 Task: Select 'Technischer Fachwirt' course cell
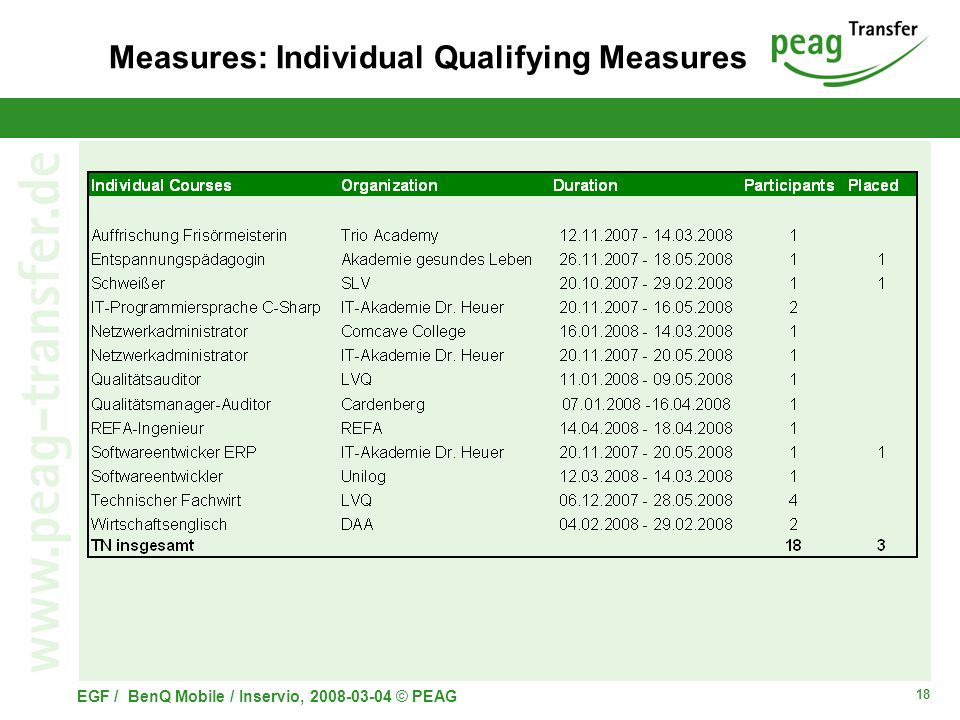point(166,500)
